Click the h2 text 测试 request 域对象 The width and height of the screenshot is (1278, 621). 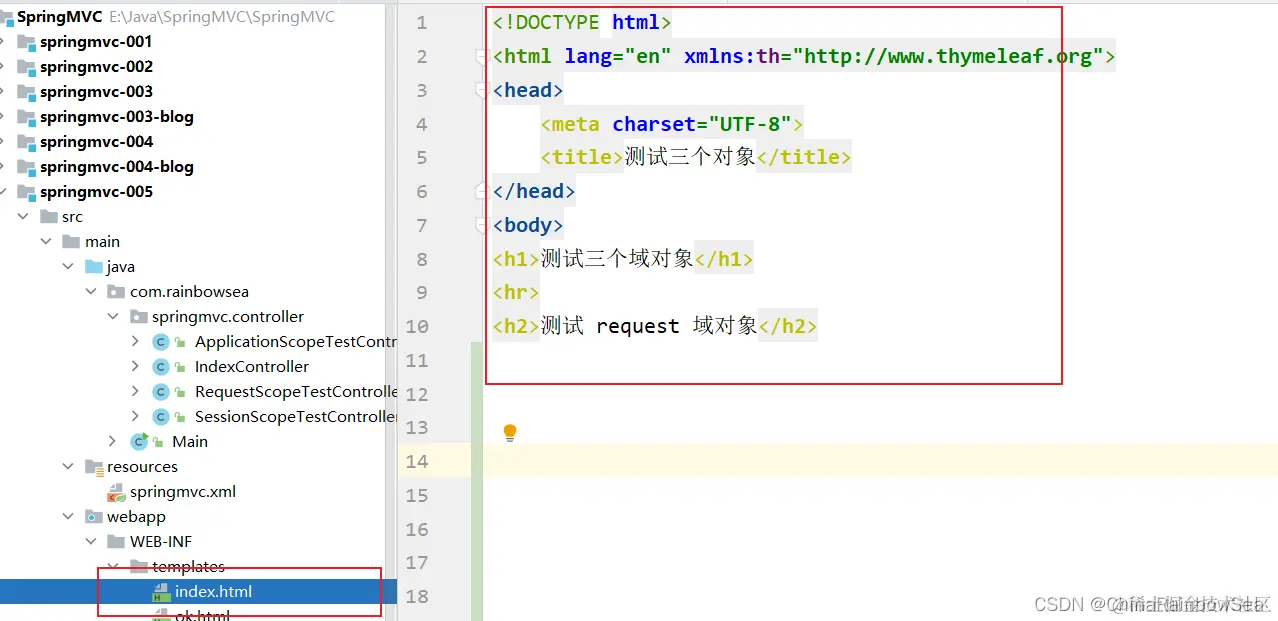click(649, 327)
